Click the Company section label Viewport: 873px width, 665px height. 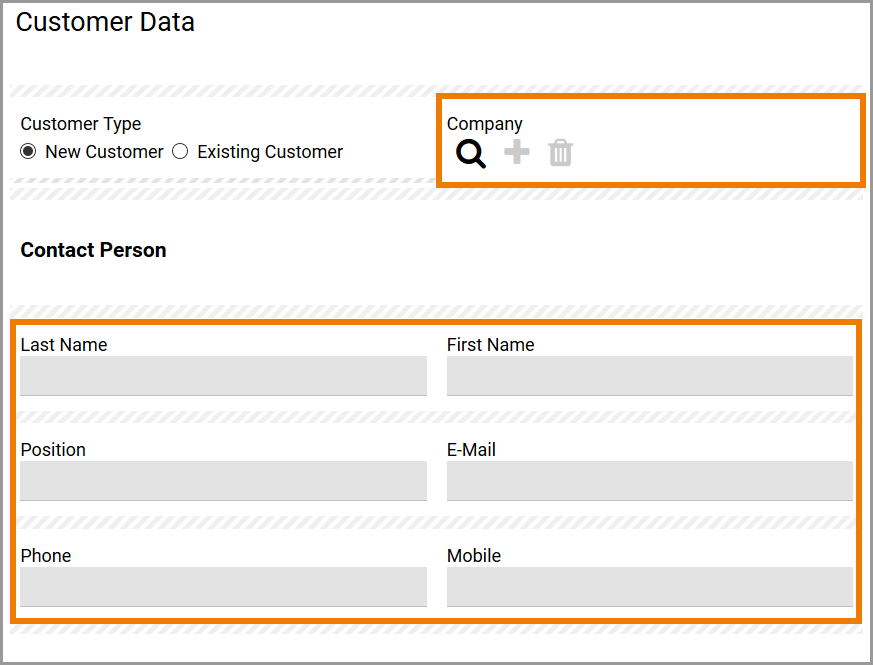[x=484, y=124]
